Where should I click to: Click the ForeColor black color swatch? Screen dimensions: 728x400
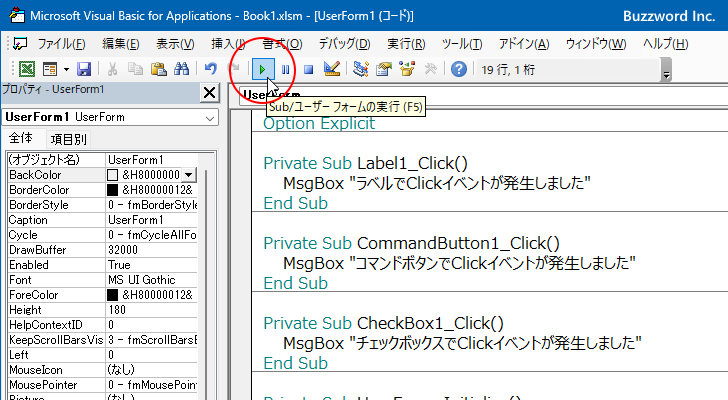[112, 295]
